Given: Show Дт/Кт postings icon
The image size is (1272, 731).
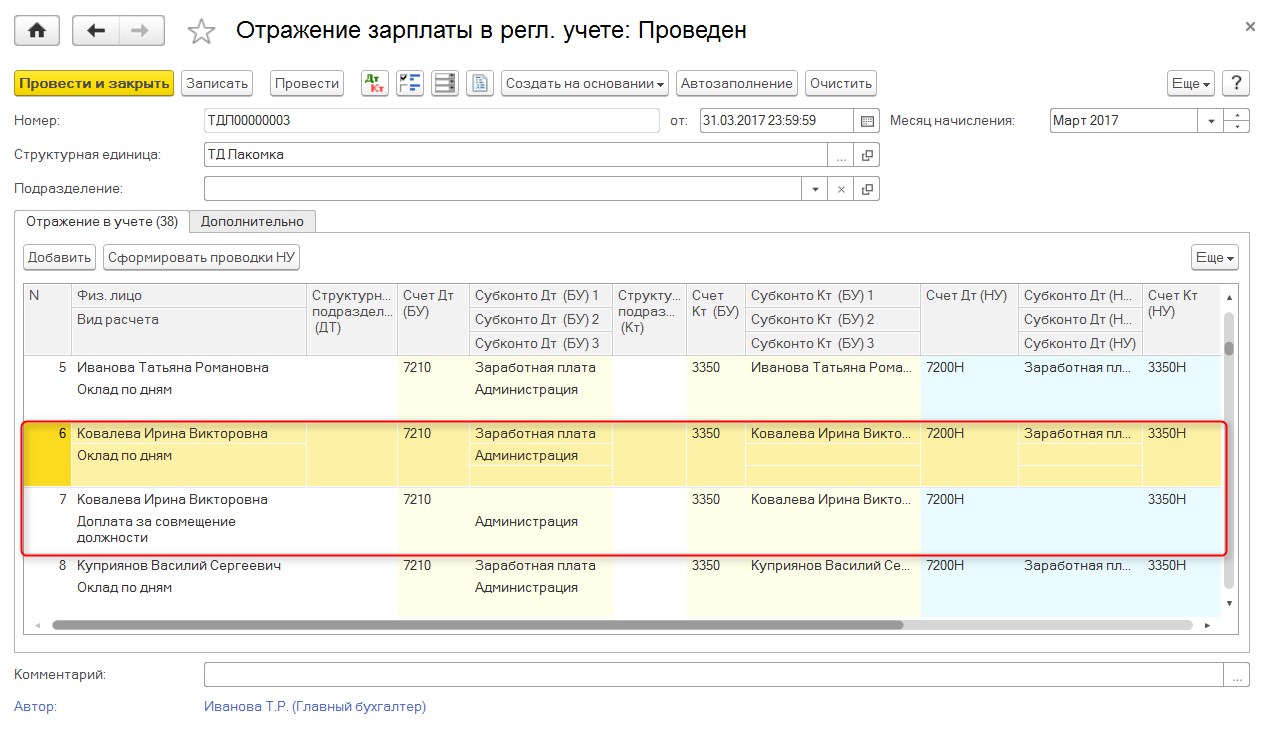Looking at the screenshot, I should [375, 84].
